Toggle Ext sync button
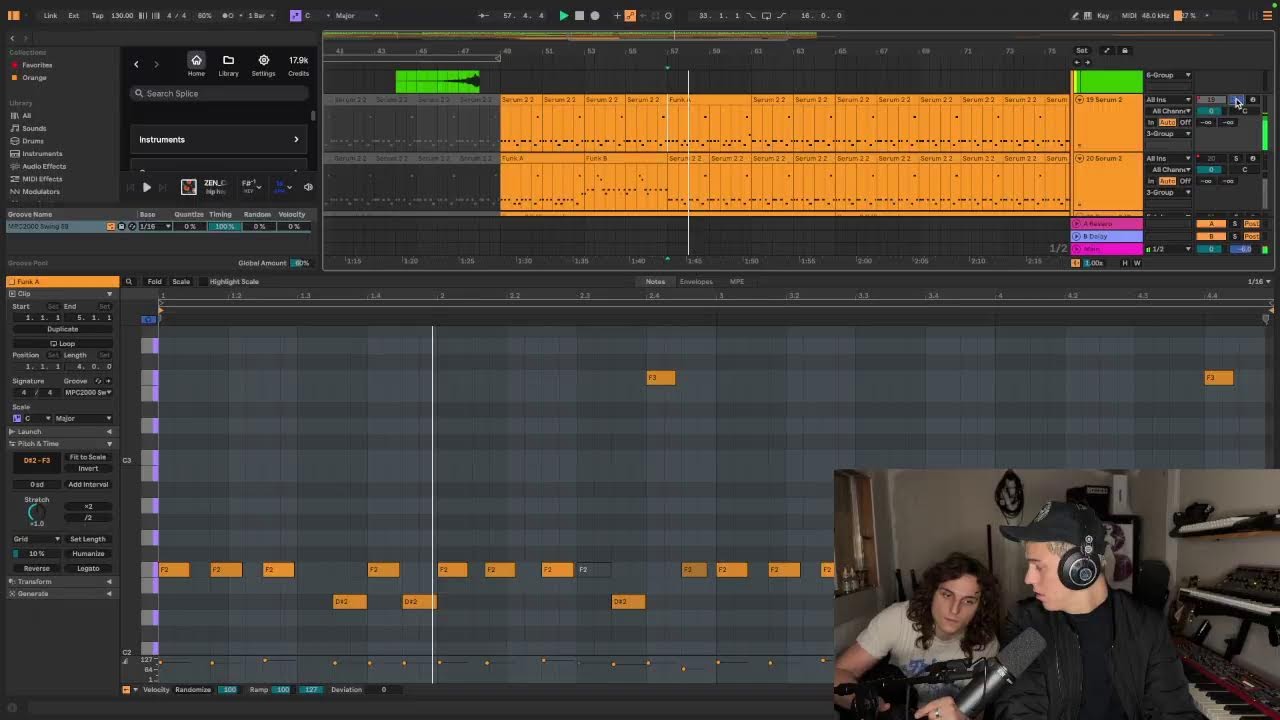1280x720 pixels. click(74, 15)
